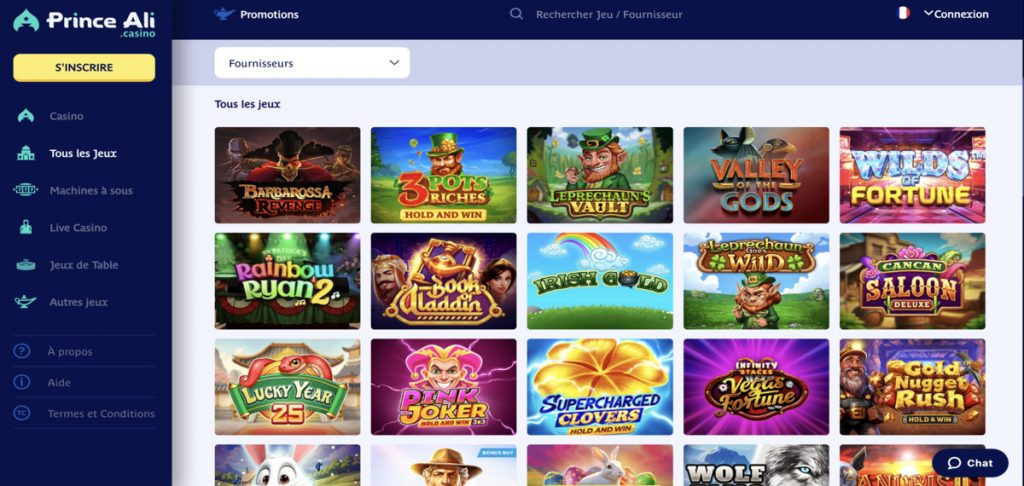Open Gold Nugget Rush game
The width and height of the screenshot is (1024, 486).
click(912, 387)
